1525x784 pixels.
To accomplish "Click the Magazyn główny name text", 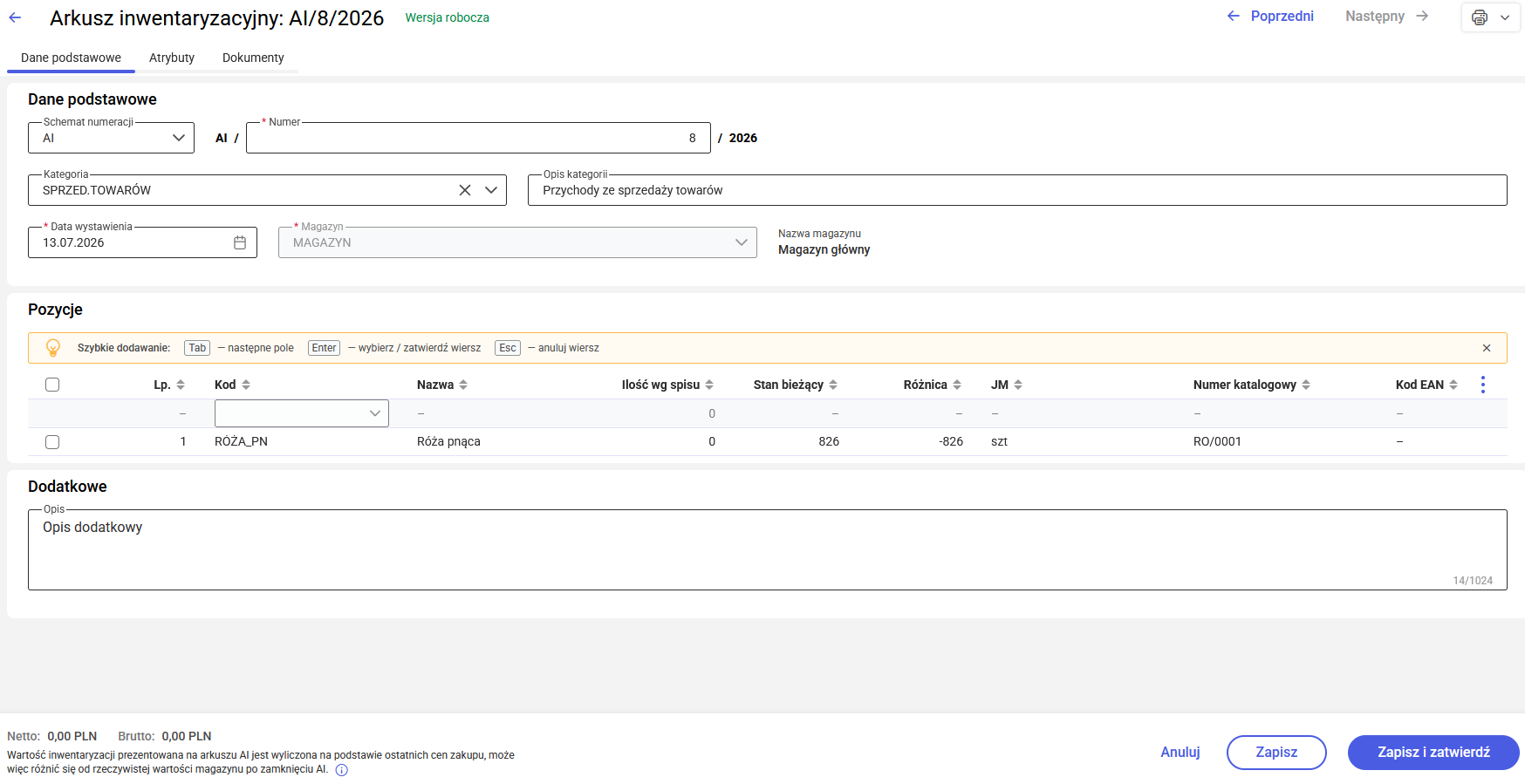I will 824,249.
